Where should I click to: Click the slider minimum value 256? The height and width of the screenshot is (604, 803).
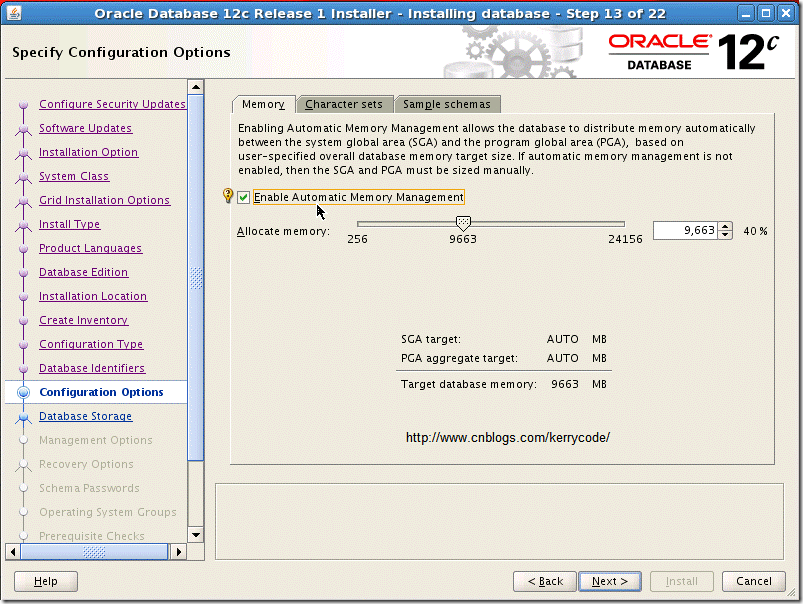pos(357,239)
